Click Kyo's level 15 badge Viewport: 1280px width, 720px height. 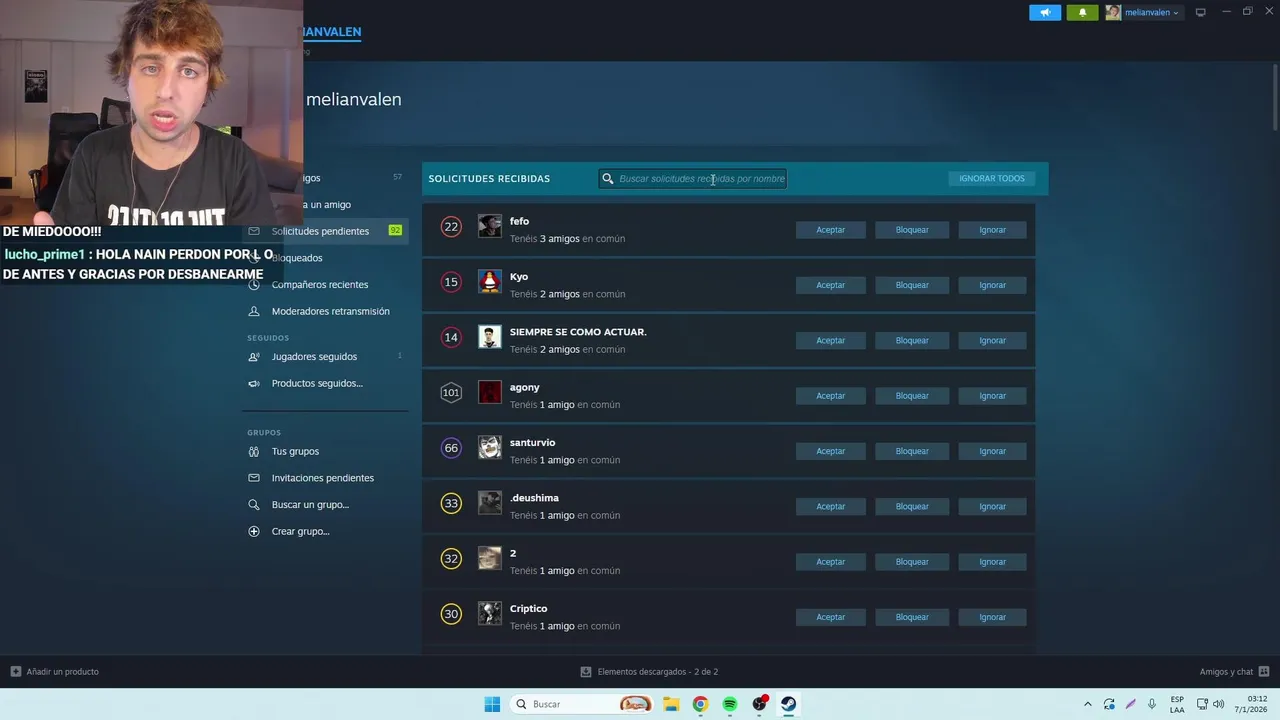451,282
